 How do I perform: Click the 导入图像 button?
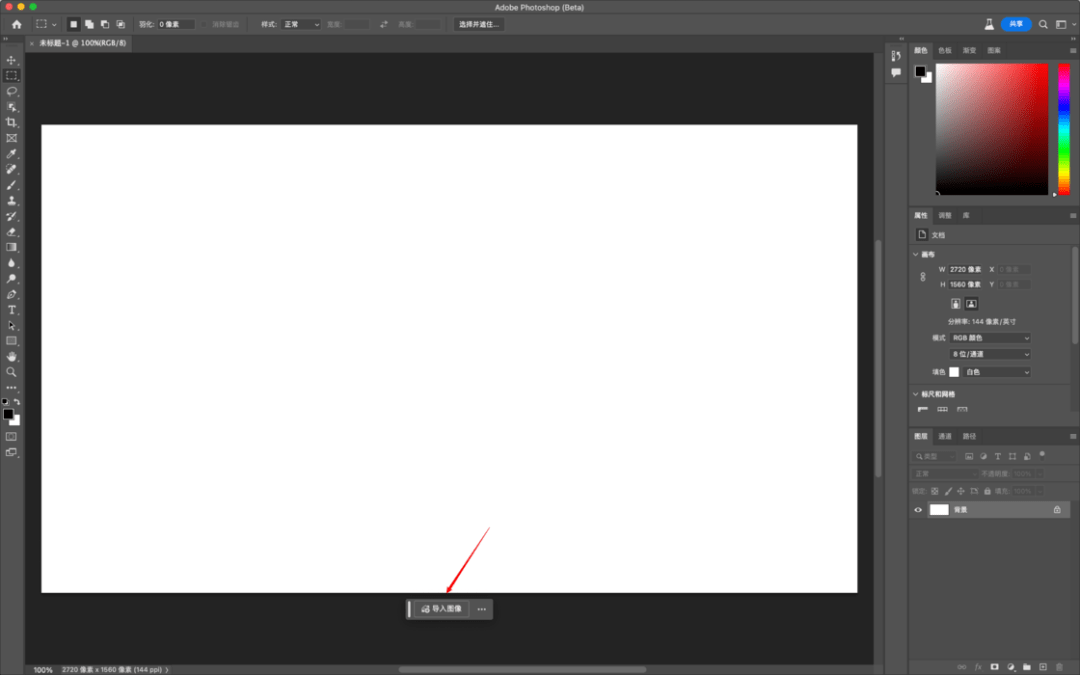click(442, 609)
